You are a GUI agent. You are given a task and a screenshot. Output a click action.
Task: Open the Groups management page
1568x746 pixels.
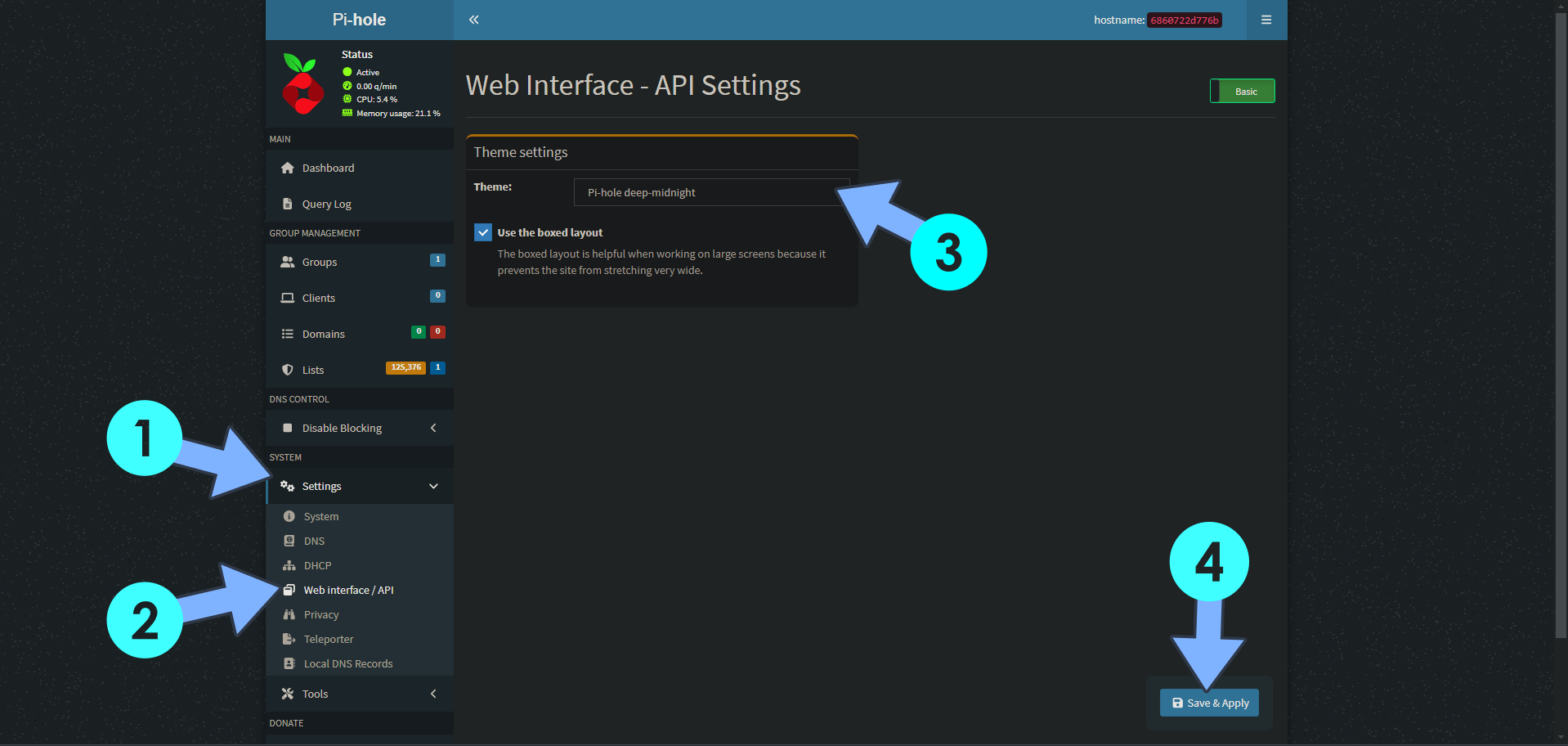click(360, 262)
